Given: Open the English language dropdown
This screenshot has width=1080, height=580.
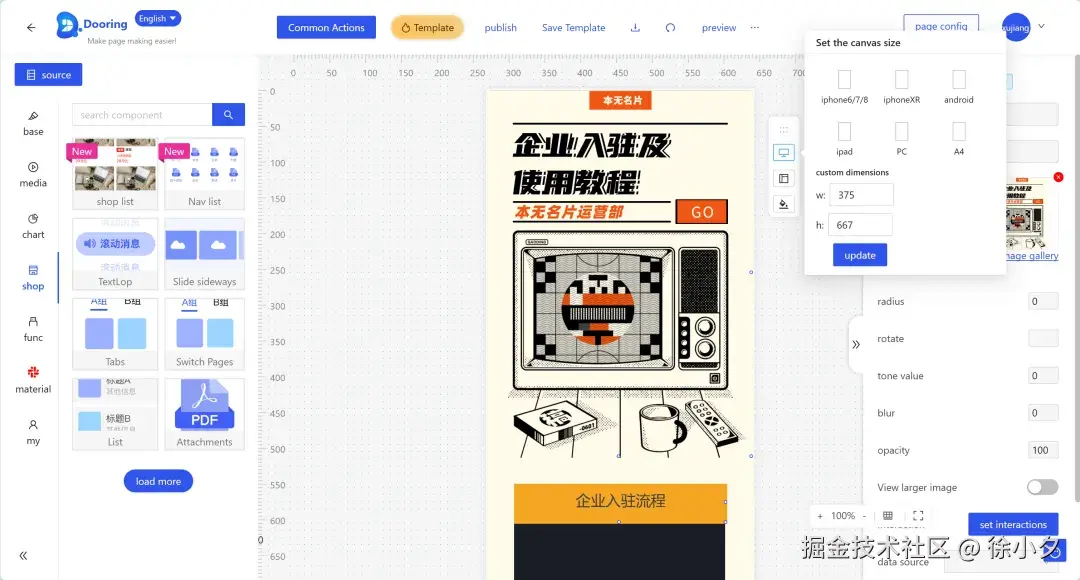Looking at the screenshot, I should (x=157, y=18).
